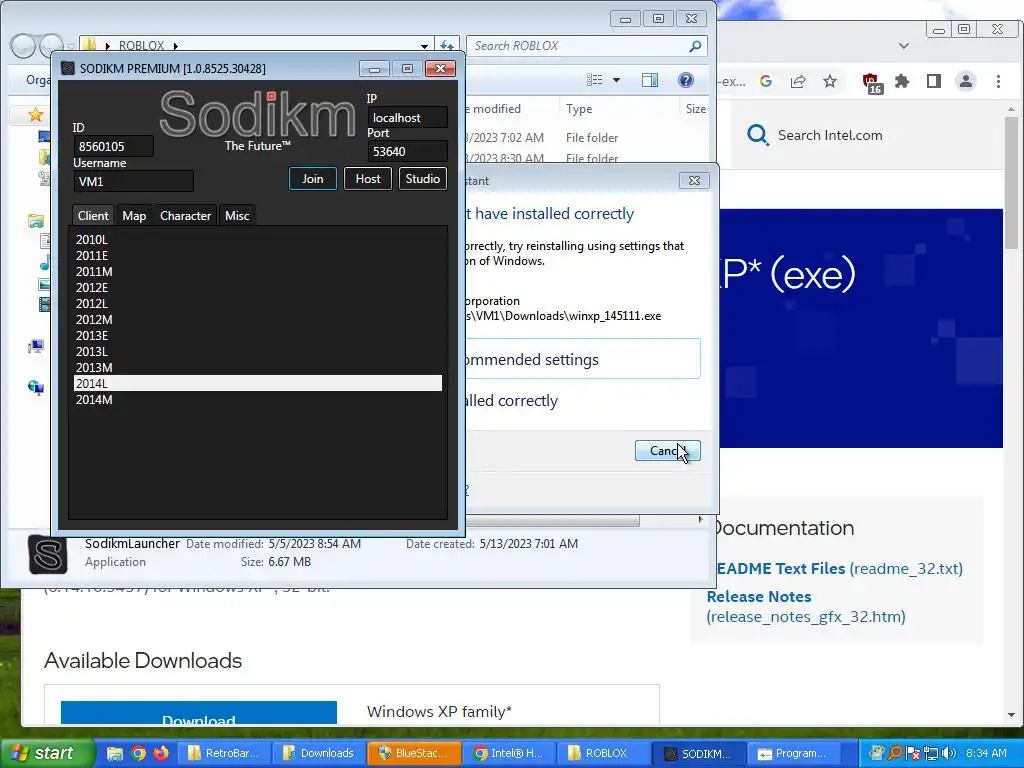Screen dimensions: 1024x768
Task: Click the volume icon in system tray
Action: tap(948, 753)
